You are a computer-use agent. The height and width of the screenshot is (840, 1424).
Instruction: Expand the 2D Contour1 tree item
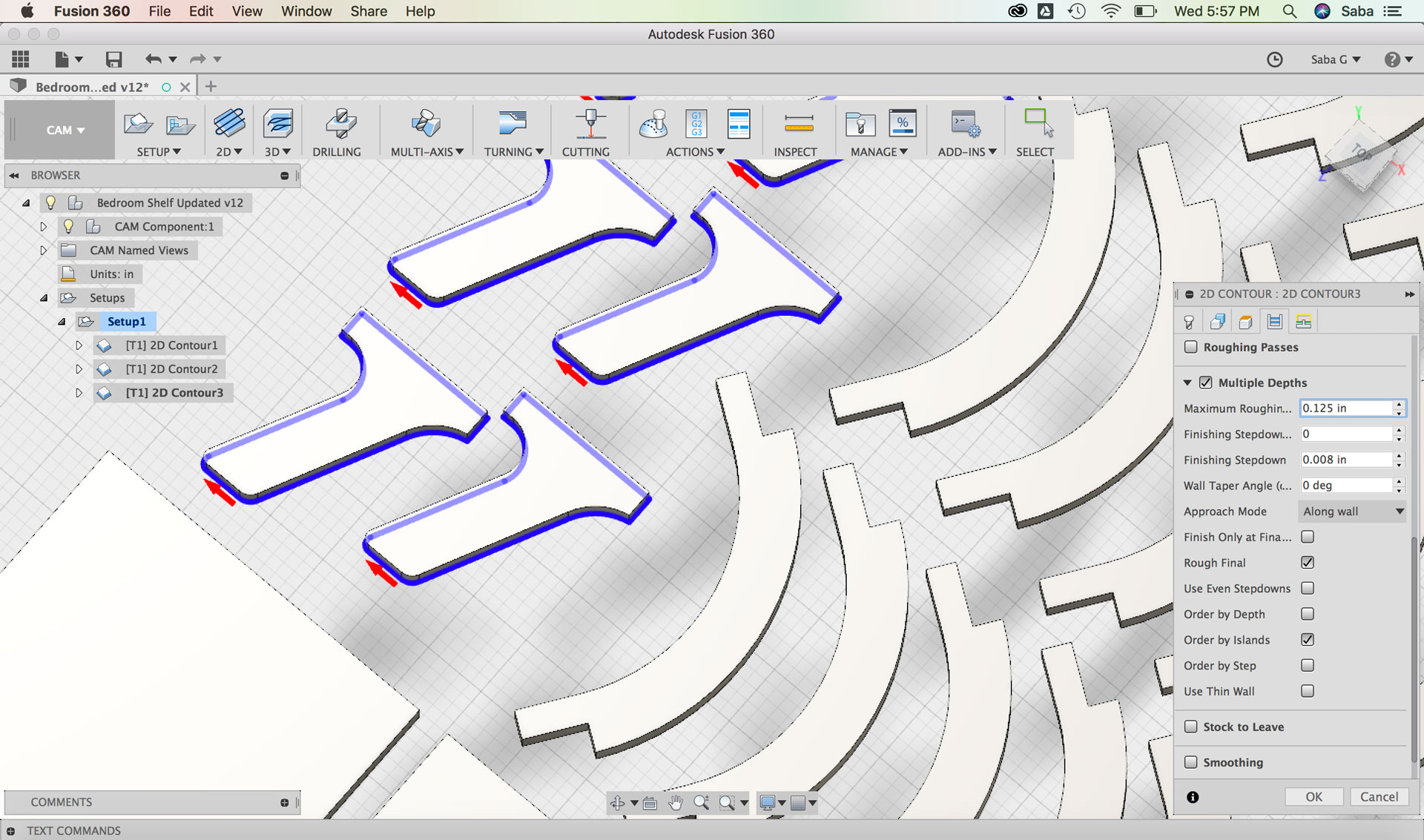(79, 345)
